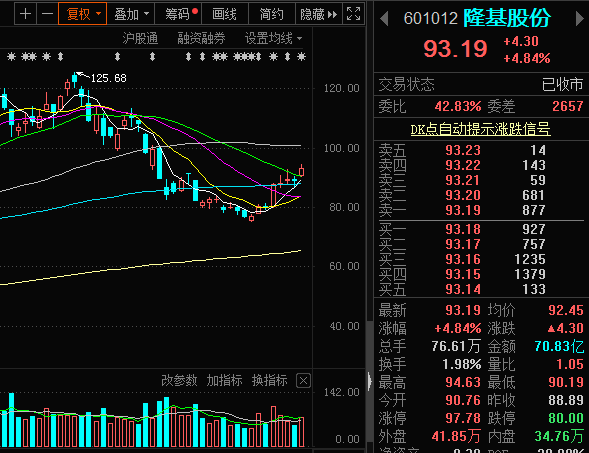Click 加指标 in indicator panel
This screenshot has width=589, height=453.
[x=224, y=381]
